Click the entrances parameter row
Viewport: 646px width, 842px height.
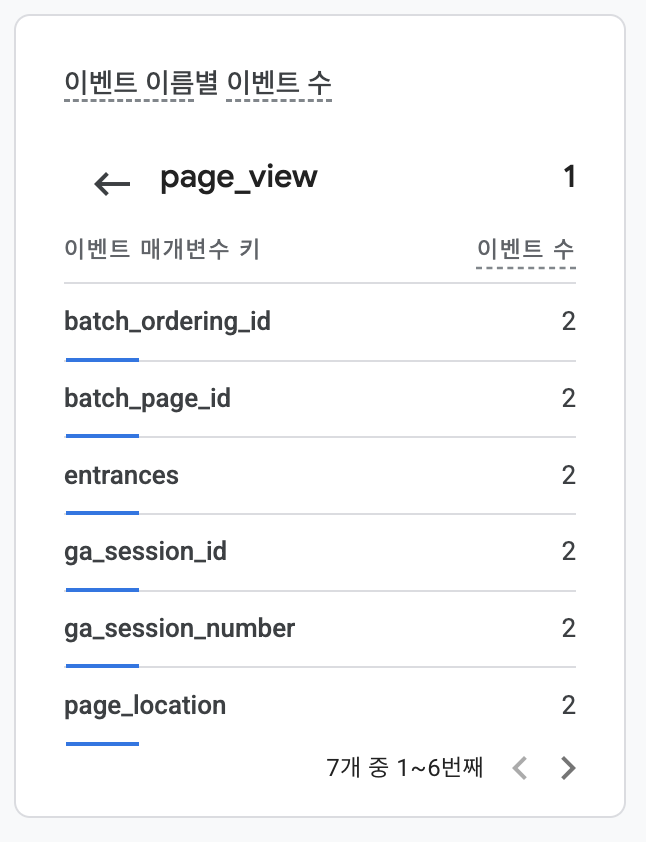coord(320,476)
